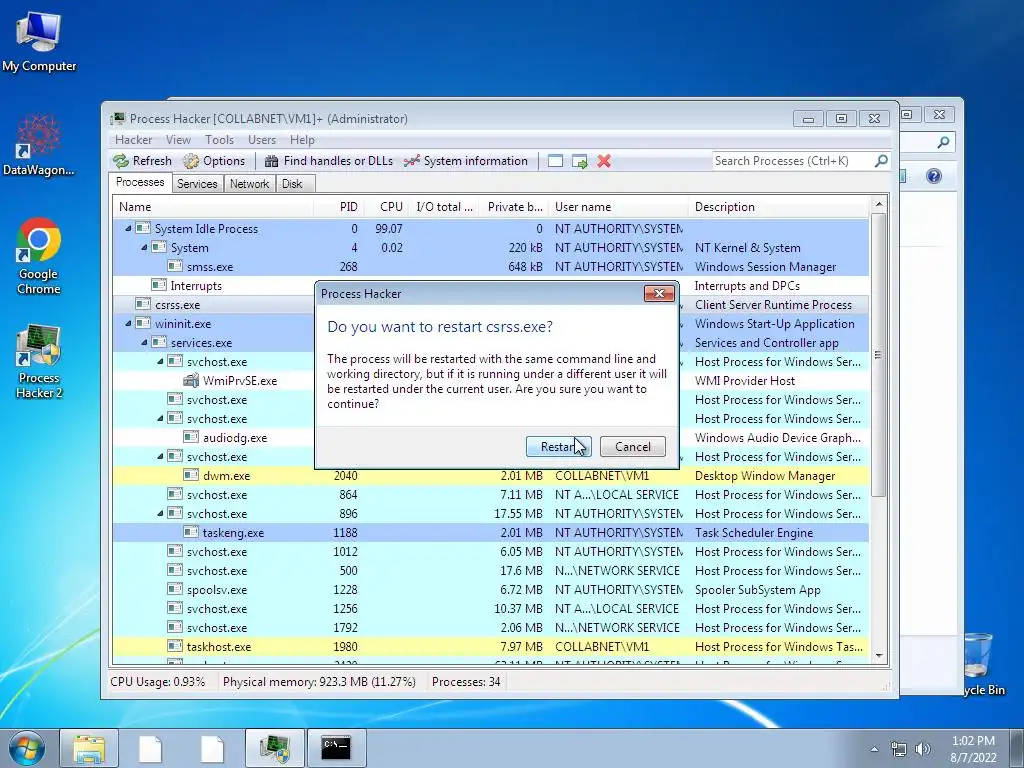Open the Hacker menu
The image size is (1024, 768).
[x=133, y=140]
